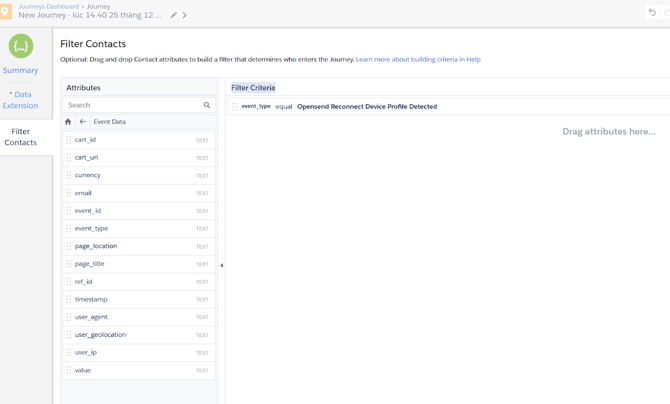The width and height of the screenshot is (670, 404).
Task: Click the back arrow beside Event Data
Action: pos(83,122)
